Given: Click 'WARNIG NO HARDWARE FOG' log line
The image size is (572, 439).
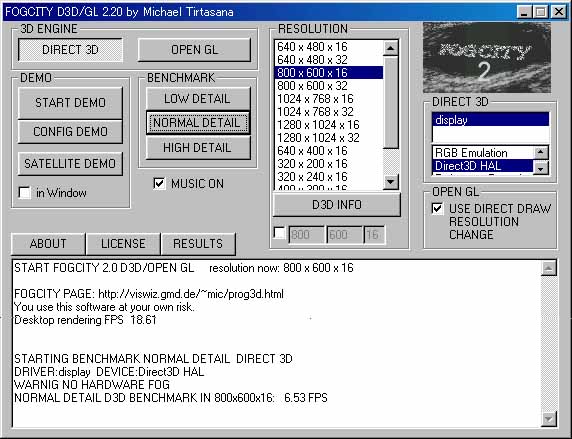Looking at the screenshot, I should click(x=92, y=385).
